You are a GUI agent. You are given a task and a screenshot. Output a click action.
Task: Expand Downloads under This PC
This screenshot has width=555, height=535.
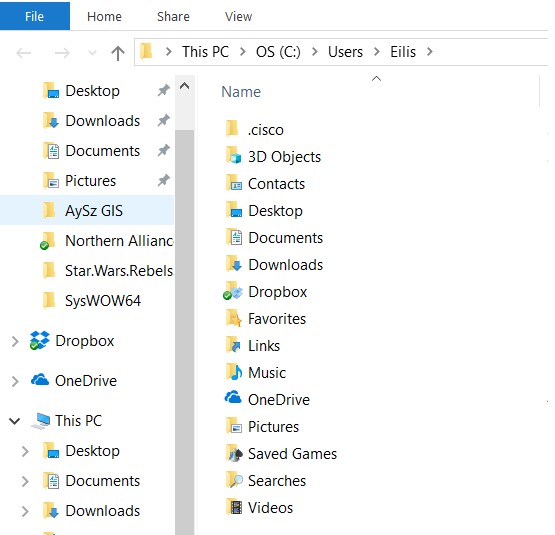point(25,511)
